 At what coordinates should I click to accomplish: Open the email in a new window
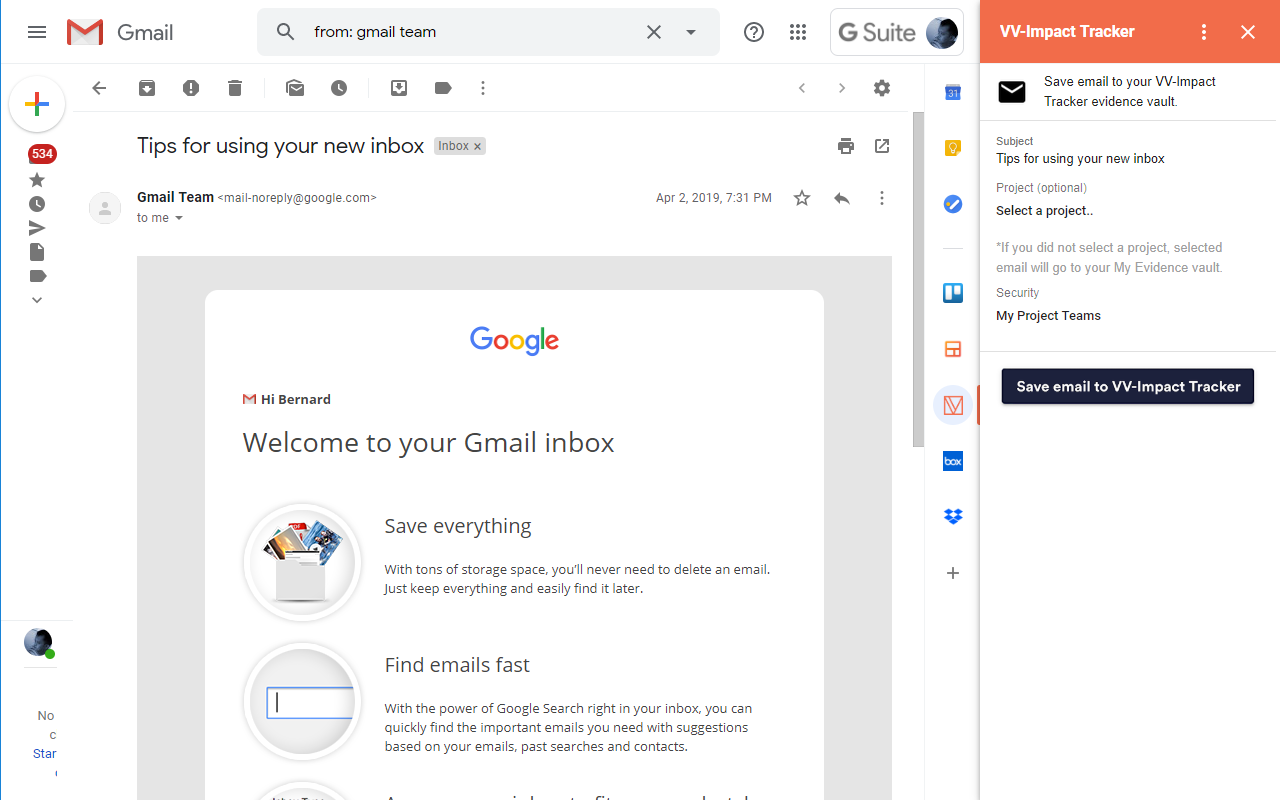pyautogui.click(x=882, y=146)
